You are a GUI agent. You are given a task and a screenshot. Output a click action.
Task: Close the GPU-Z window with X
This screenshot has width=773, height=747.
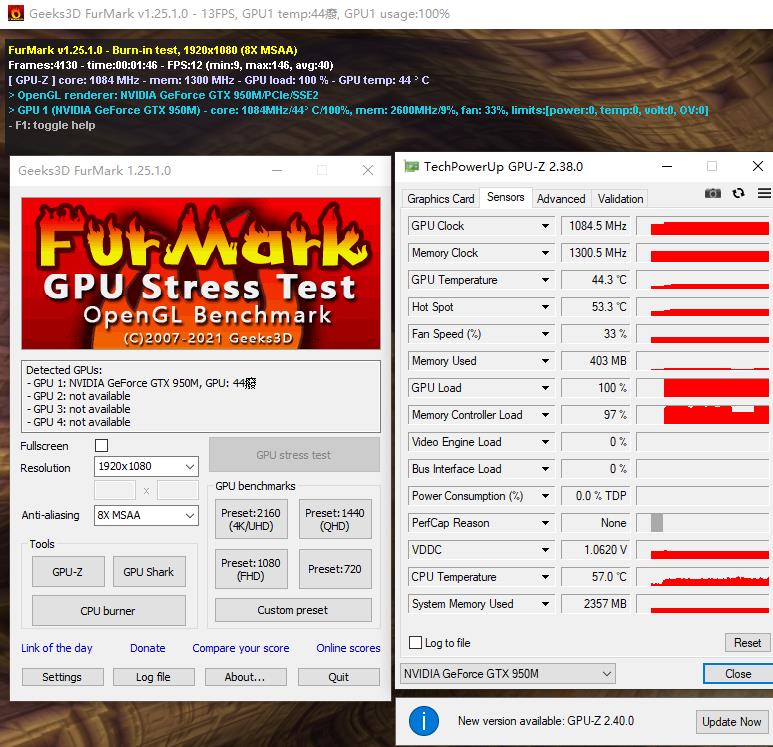[x=758, y=167]
